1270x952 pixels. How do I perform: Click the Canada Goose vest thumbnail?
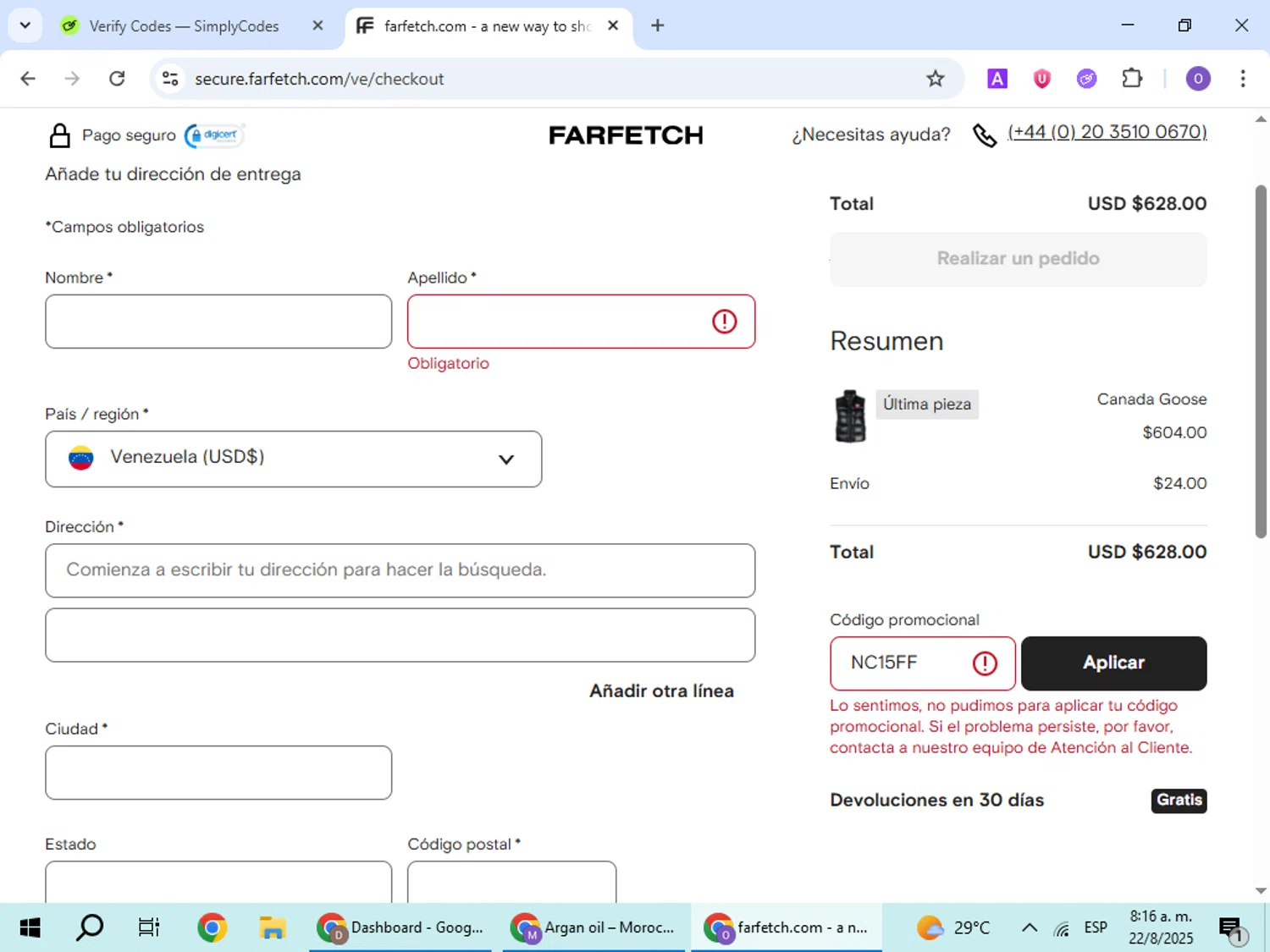[x=850, y=416]
